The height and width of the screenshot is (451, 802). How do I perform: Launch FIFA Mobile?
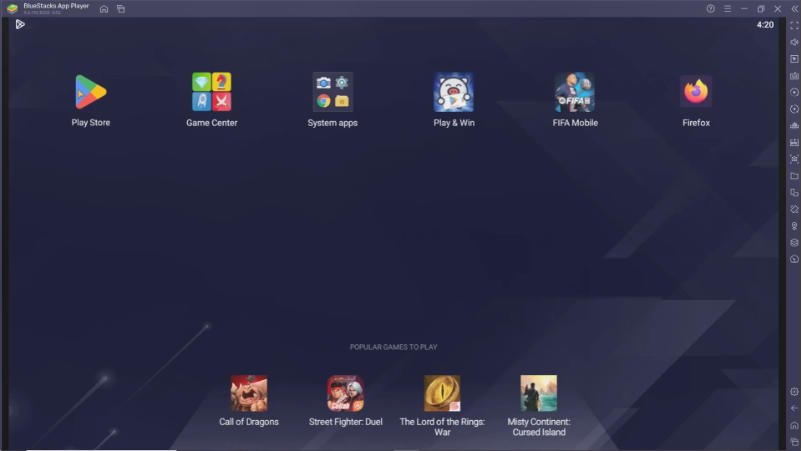click(575, 92)
